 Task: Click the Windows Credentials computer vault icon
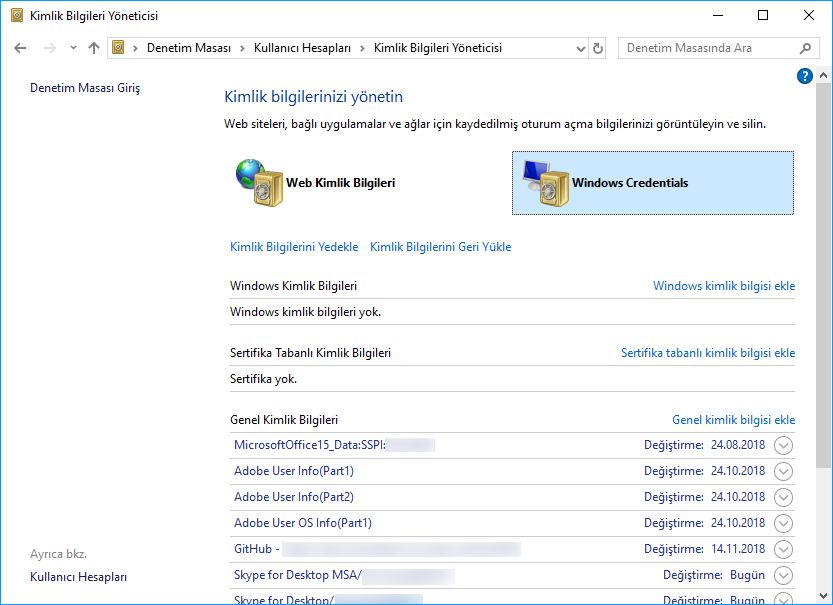[x=545, y=183]
